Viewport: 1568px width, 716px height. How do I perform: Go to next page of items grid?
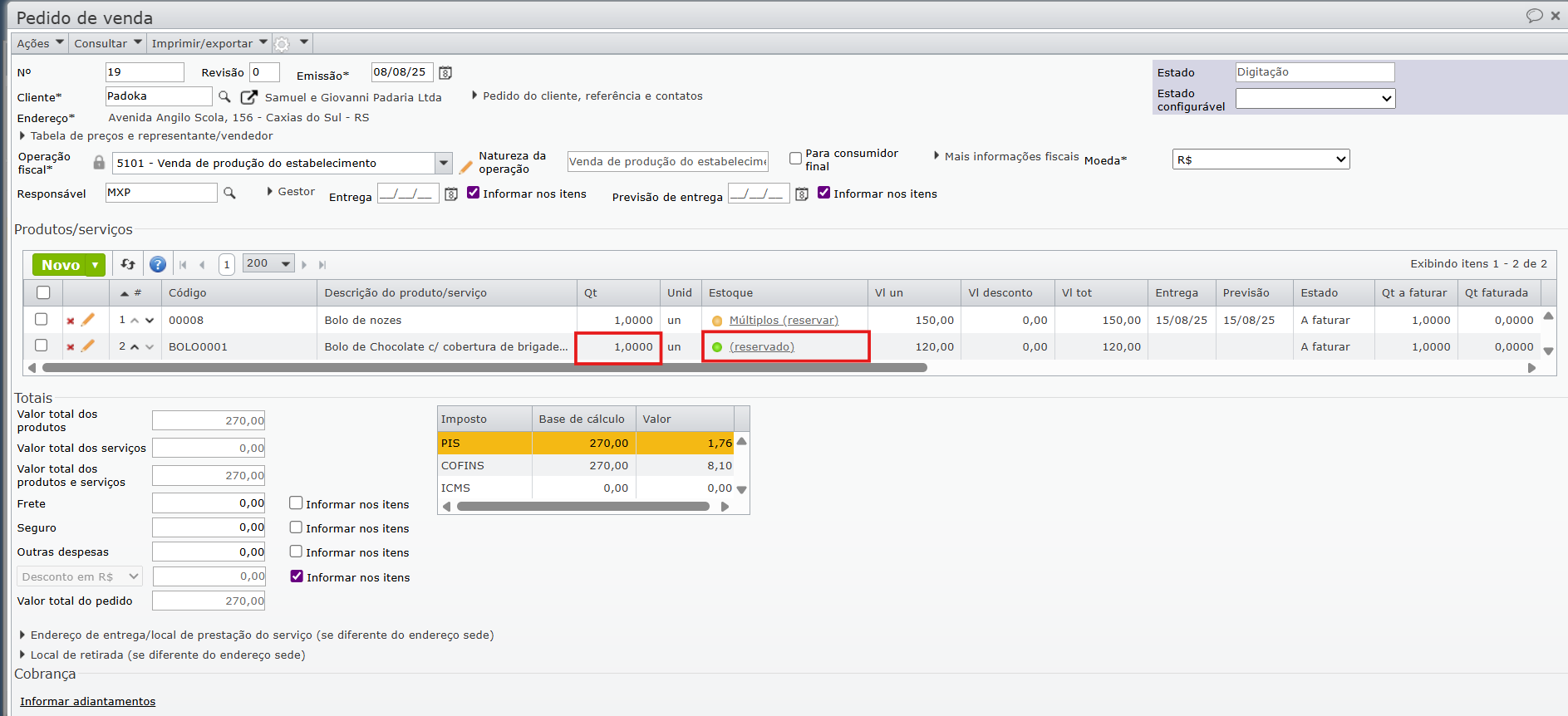(304, 265)
